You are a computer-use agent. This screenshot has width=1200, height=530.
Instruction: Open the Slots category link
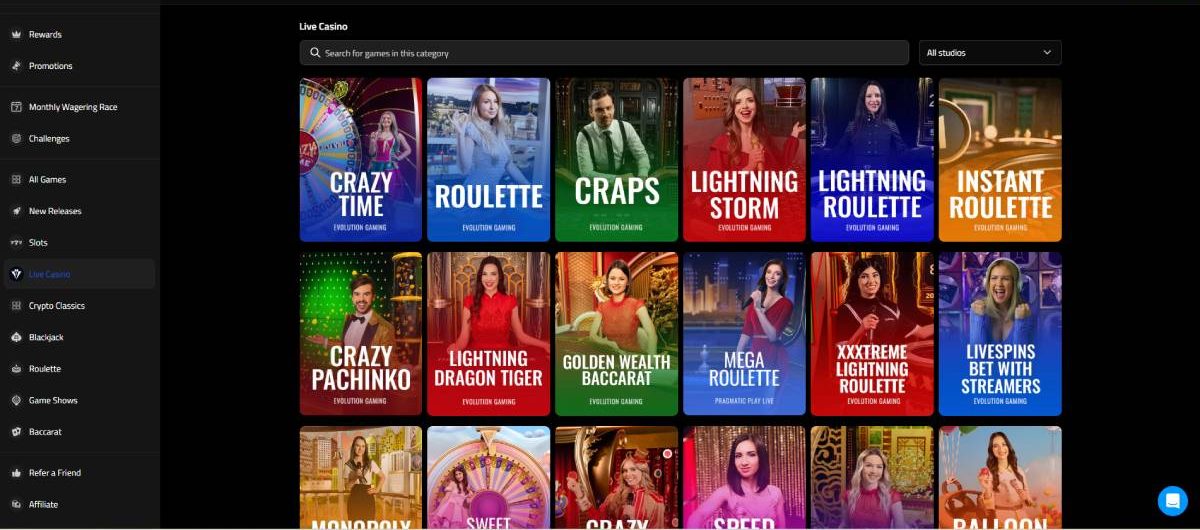(x=38, y=243)
